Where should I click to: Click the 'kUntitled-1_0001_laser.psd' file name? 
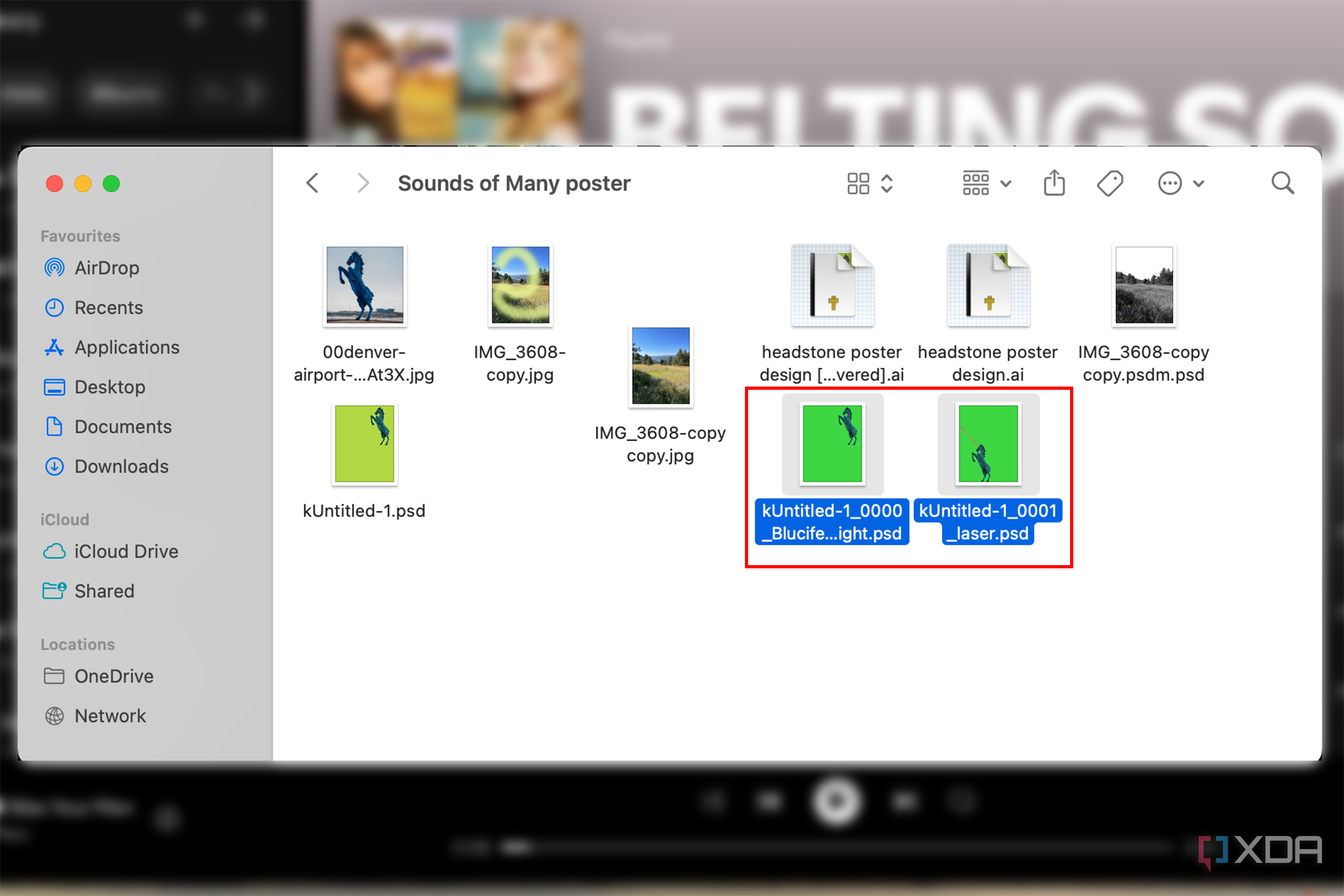(988, 522)
